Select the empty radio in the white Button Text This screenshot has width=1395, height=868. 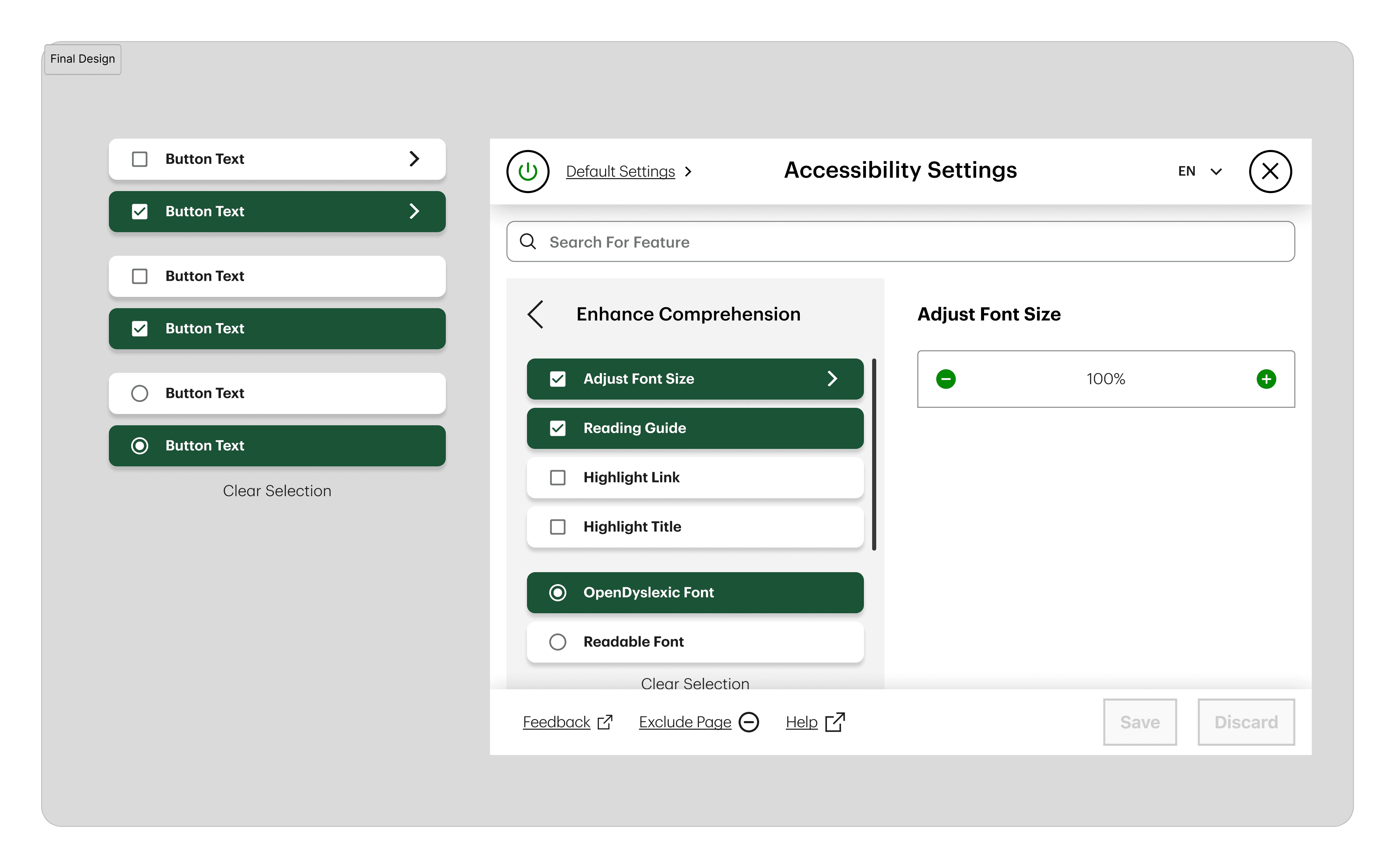(x=139, y=393)
